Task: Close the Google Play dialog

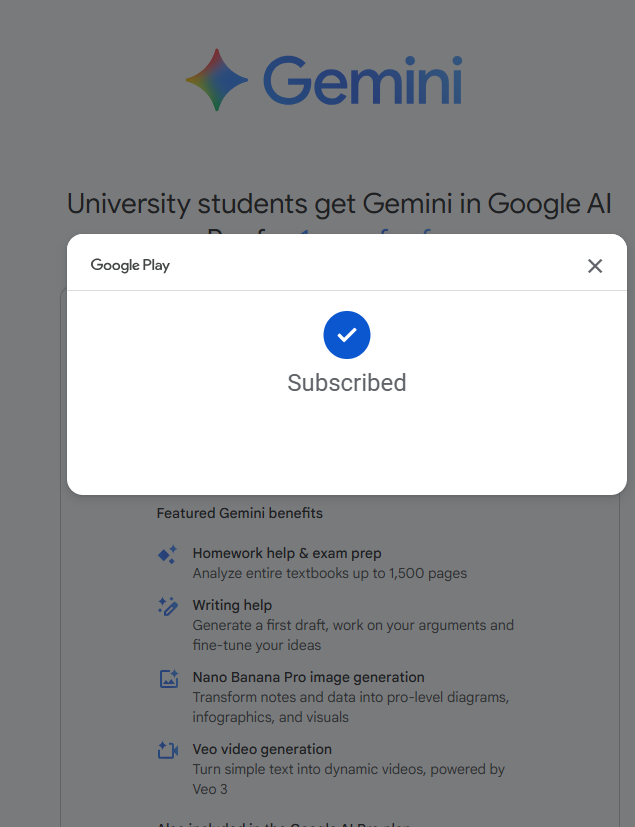Action: pyautogui.click(x=595, y=266)
